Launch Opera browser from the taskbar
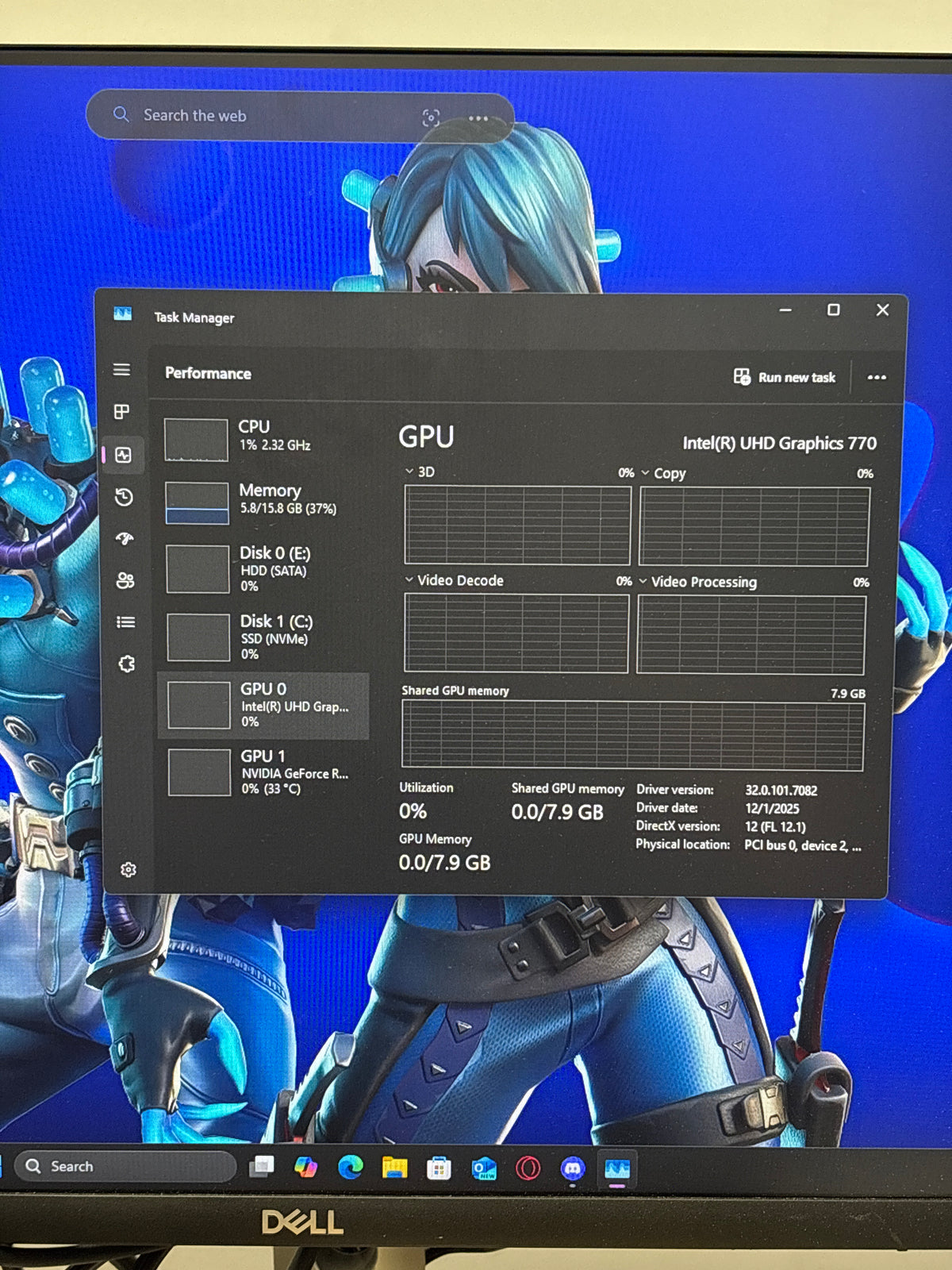The height and width of the screenshot is (1270, 952). point(528,1168)
